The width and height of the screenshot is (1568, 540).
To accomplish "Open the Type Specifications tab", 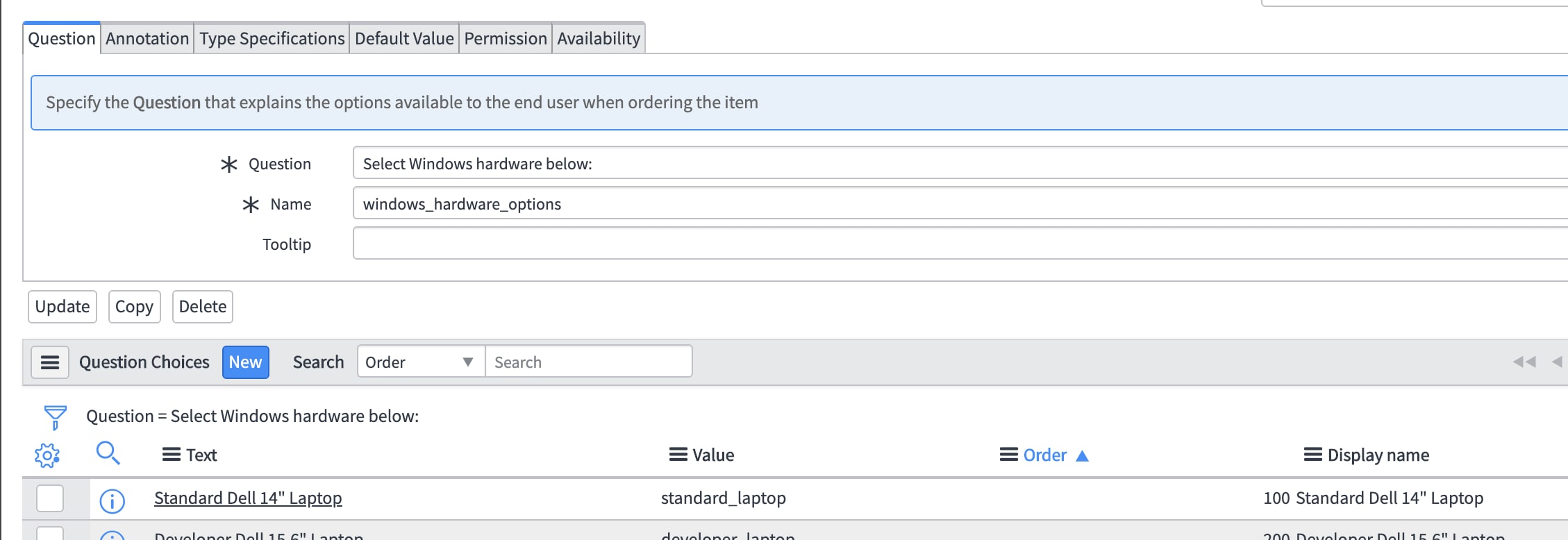I will (272, 39).
